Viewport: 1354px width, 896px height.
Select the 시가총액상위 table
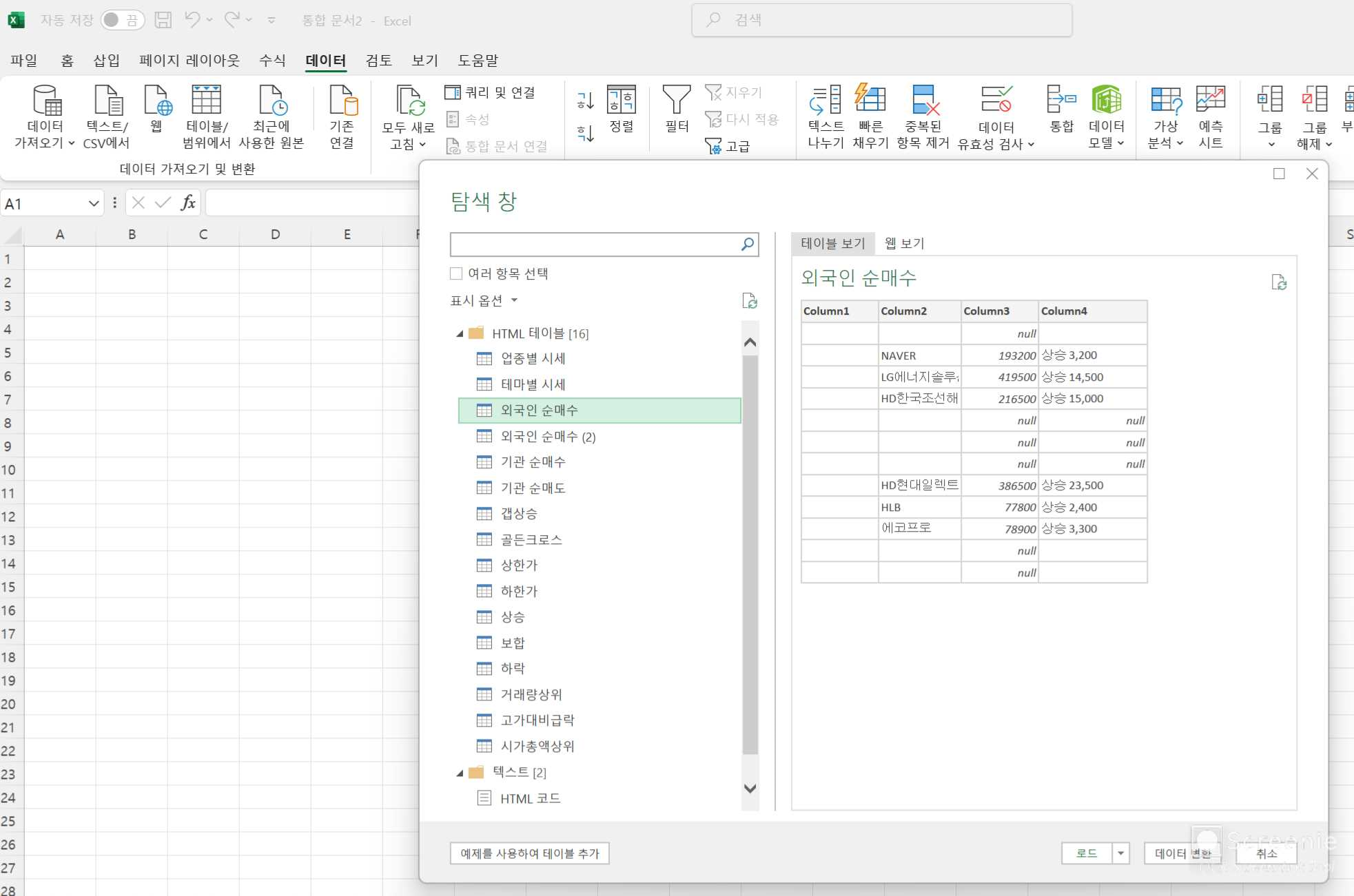[x=599, y=746]
